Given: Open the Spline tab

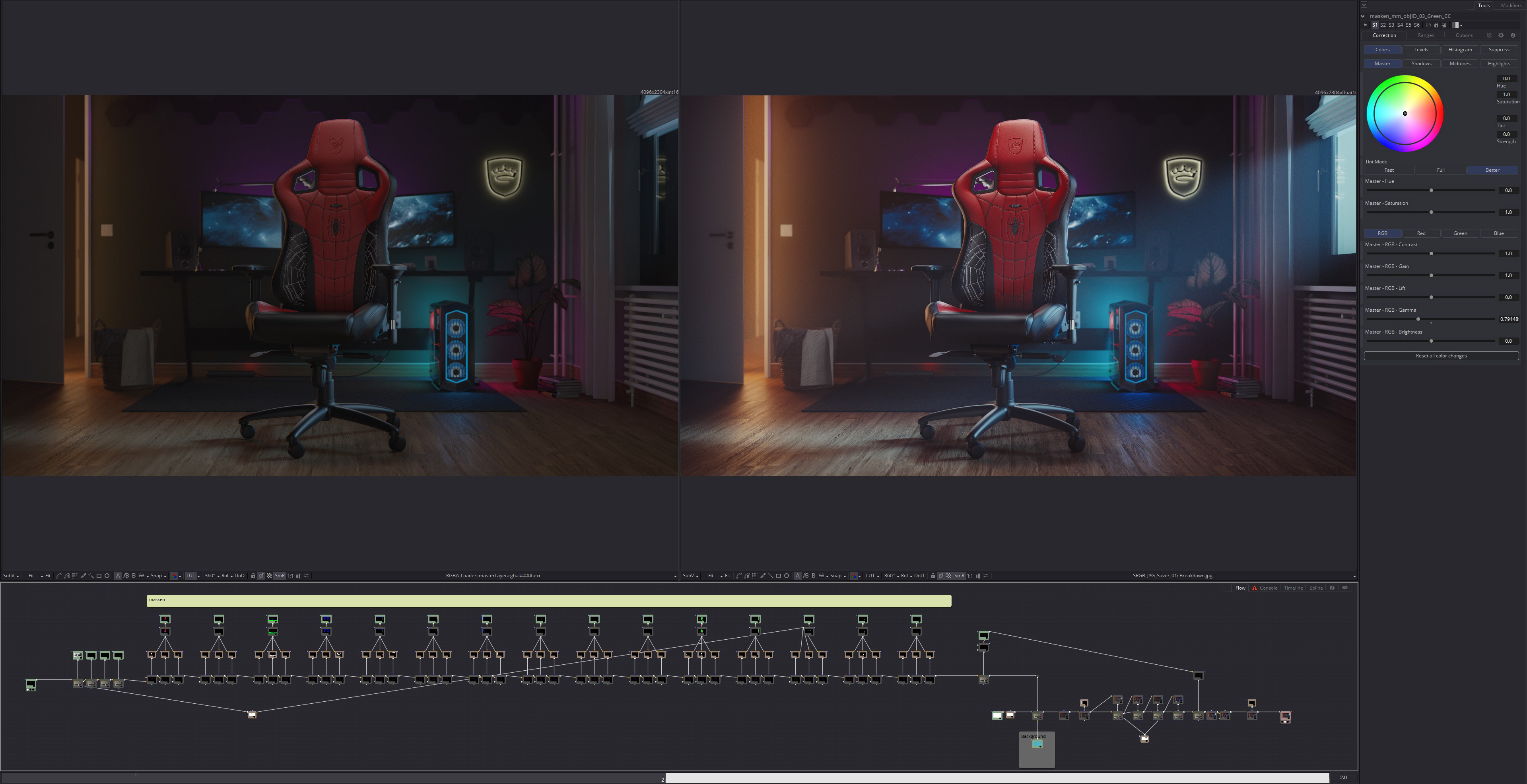Looking at the screenshot, I should point(1316,588).
